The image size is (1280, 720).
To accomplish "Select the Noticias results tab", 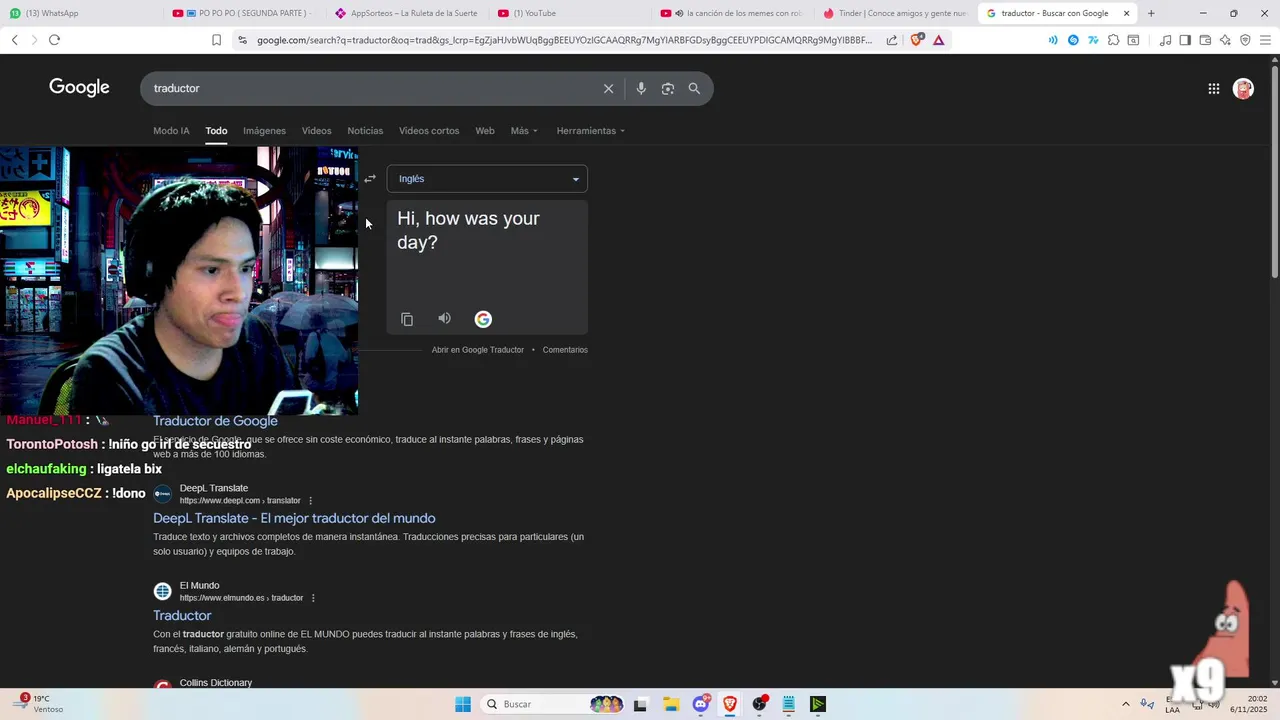I will [365, 131].
